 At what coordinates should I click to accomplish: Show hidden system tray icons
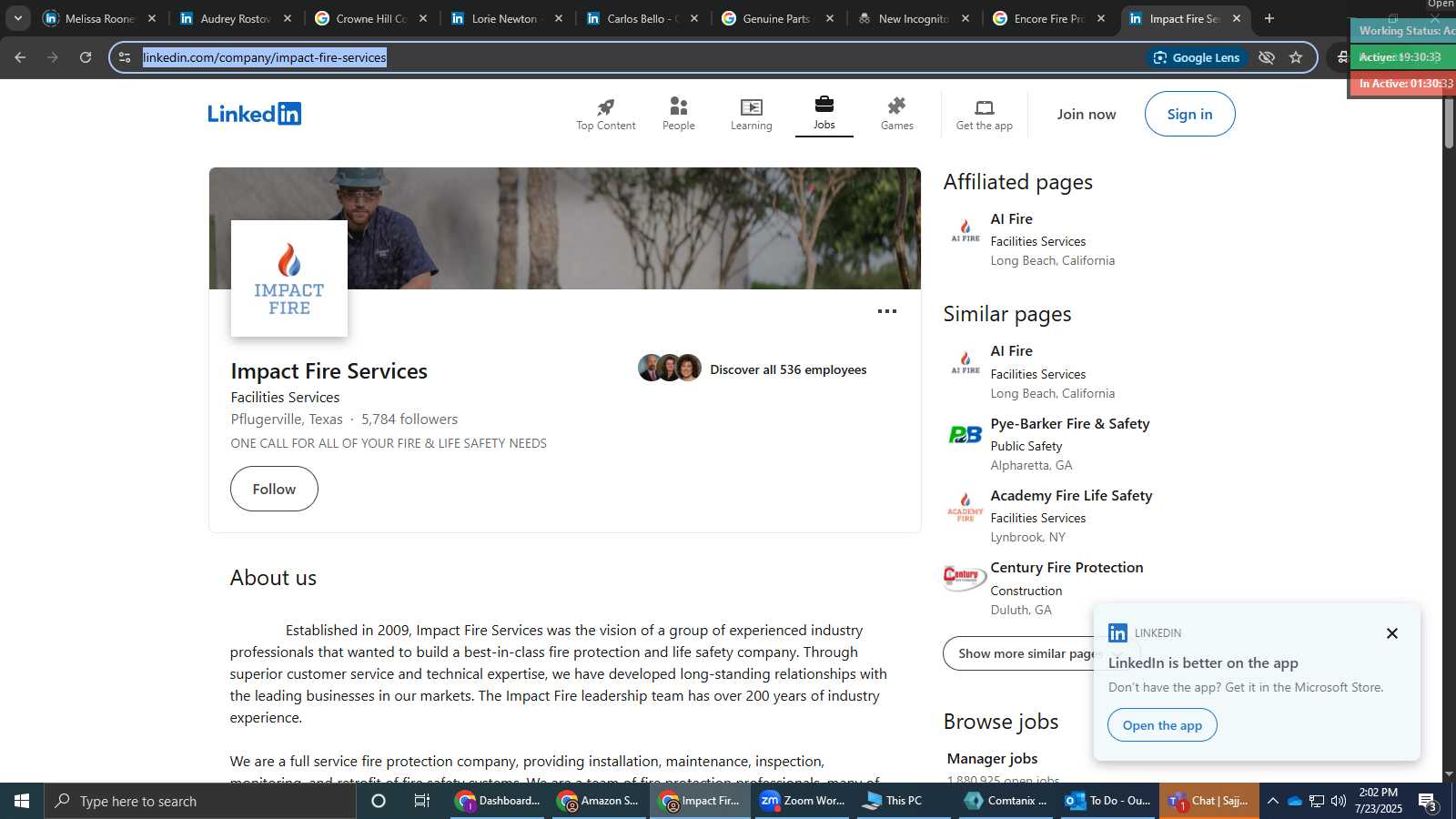pyautogui.click(x=1273, y=801)
